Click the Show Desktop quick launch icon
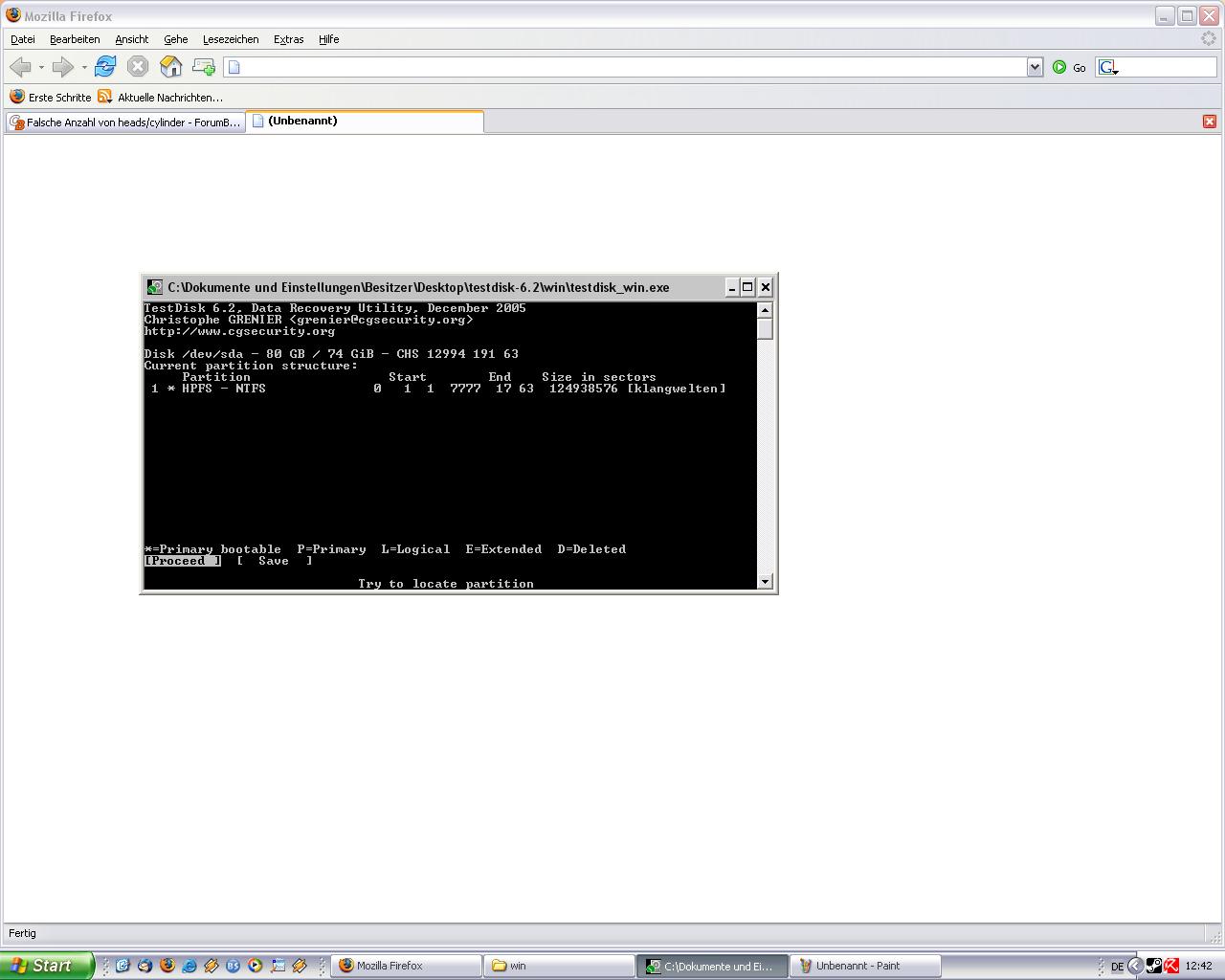This screenshot has width=1225, height=980. (x=122, y=966)
